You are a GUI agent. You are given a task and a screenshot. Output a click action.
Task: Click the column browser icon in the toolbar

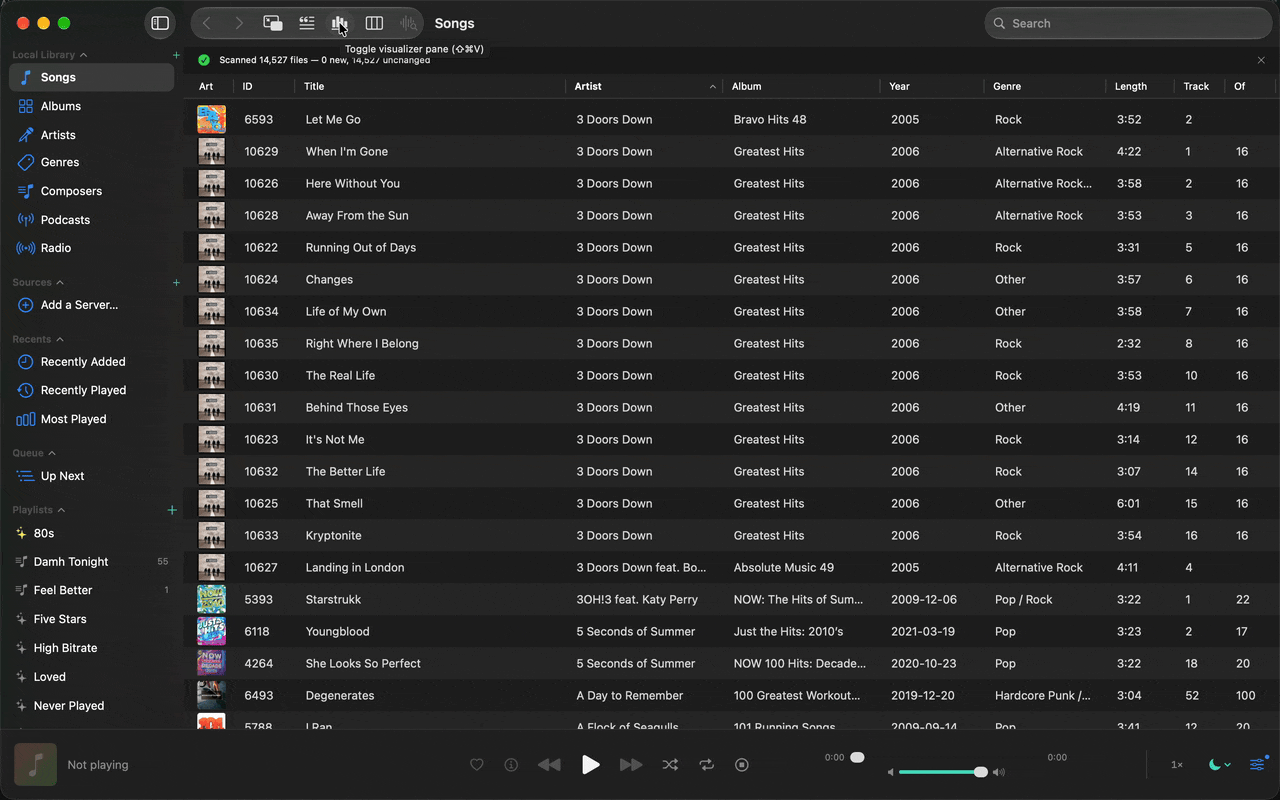point(374,23)
